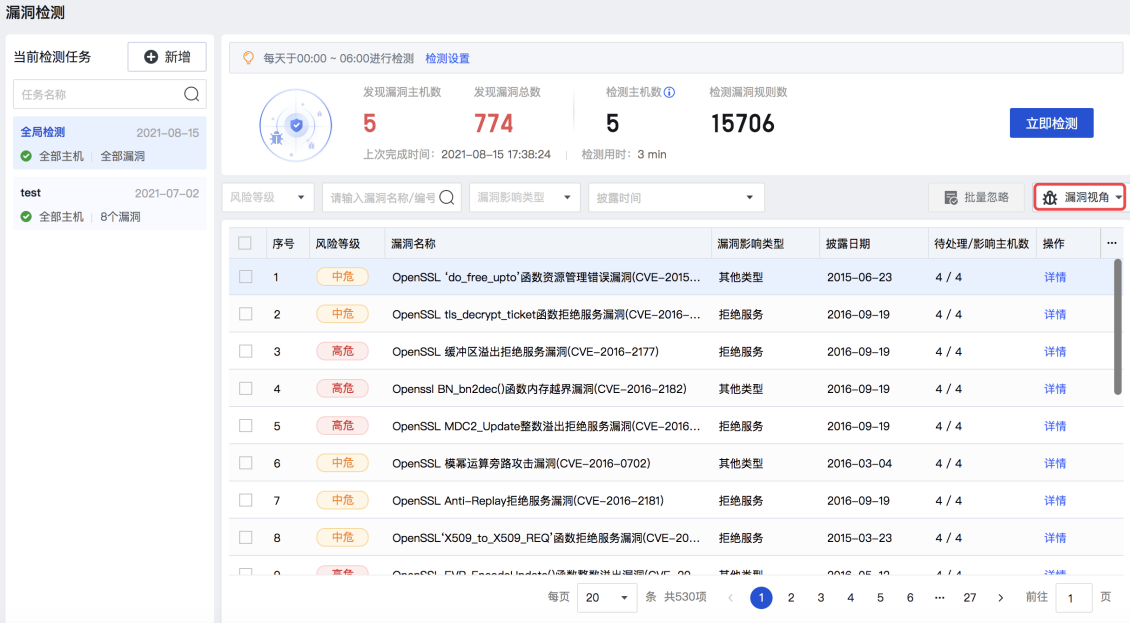Click the lightbulb tip icon

(x=248, y=58)
